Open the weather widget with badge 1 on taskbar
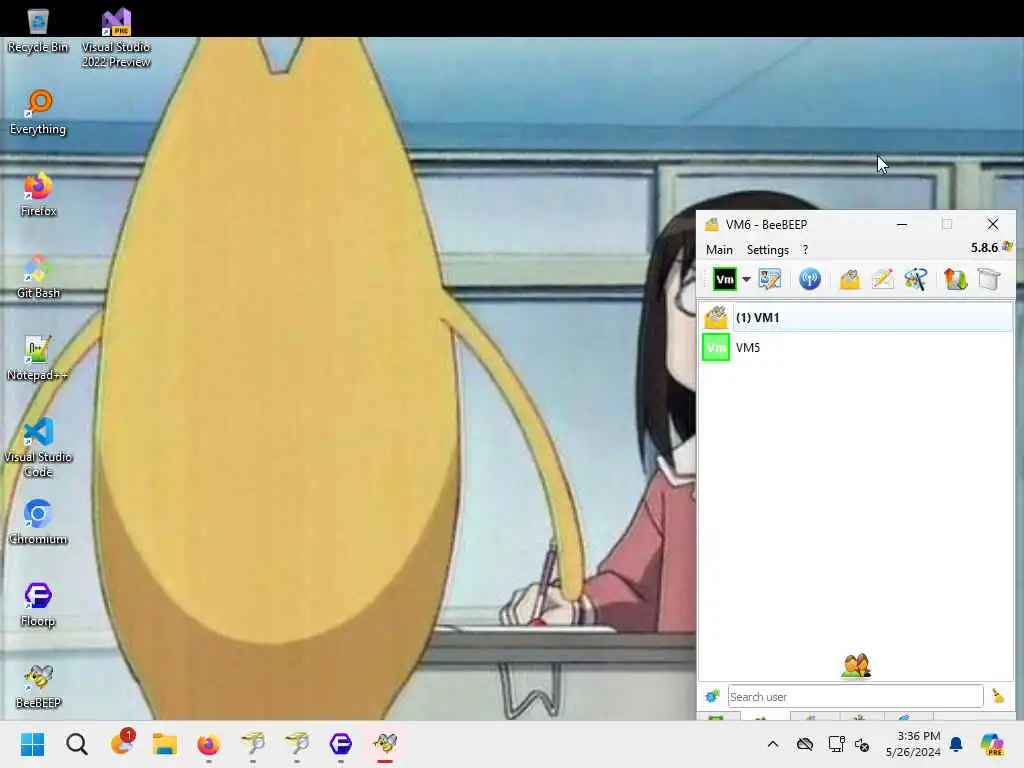 coord(122,743)
